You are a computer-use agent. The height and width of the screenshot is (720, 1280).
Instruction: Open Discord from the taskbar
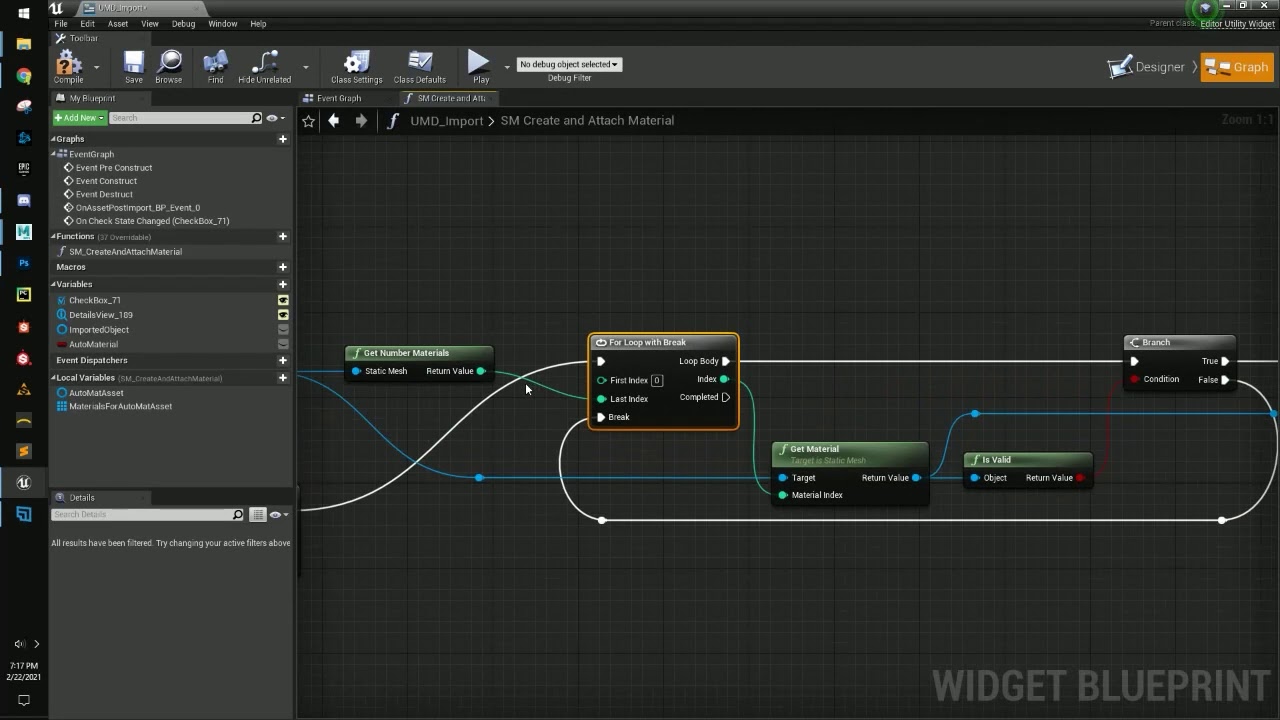[24, 200]
